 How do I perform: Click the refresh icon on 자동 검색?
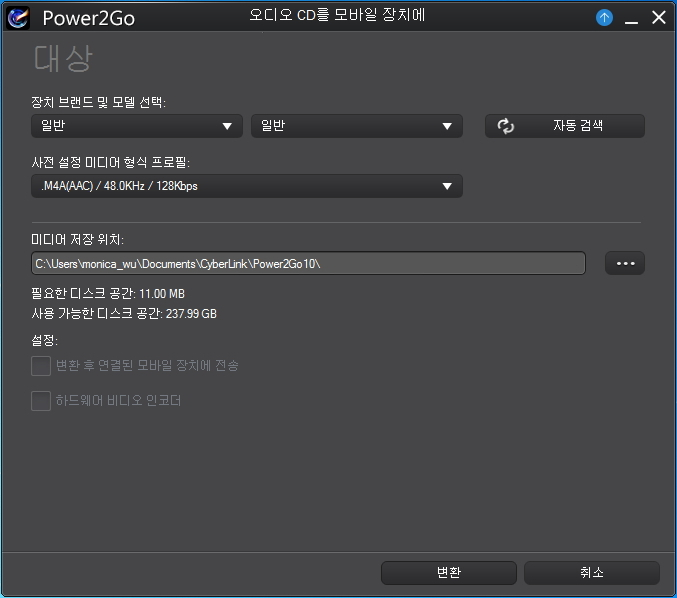[x=505, y=126]
